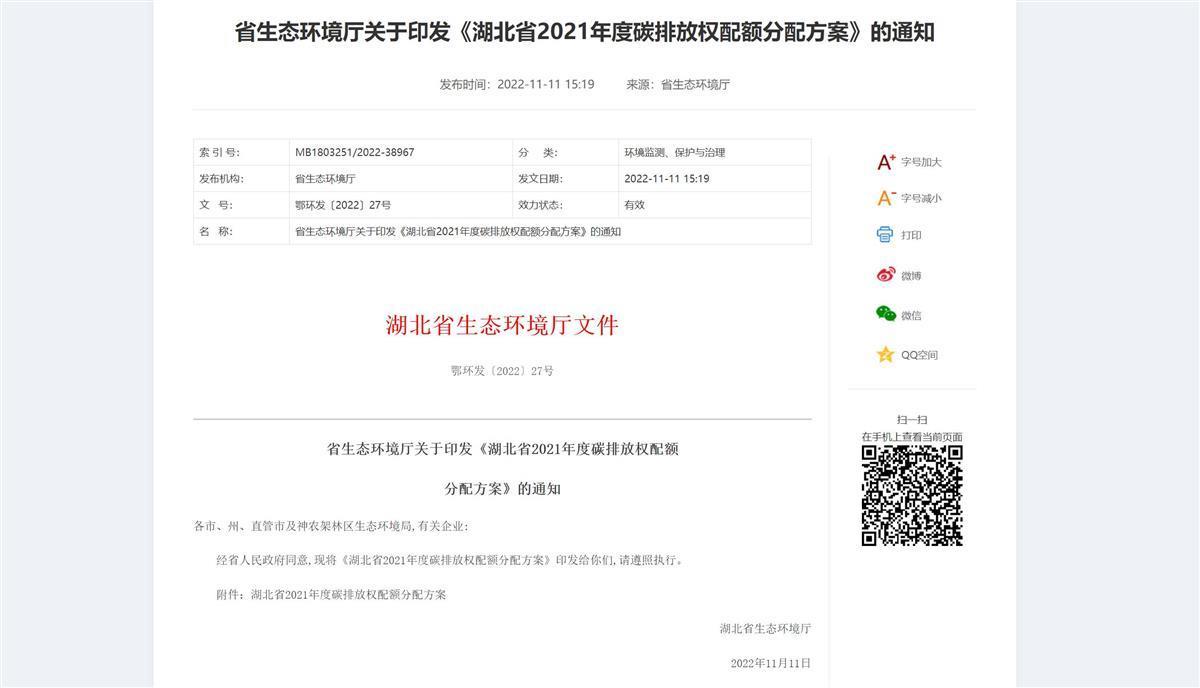
Task: Share via the red Weibo icon
Action: [x=886, y=275]
